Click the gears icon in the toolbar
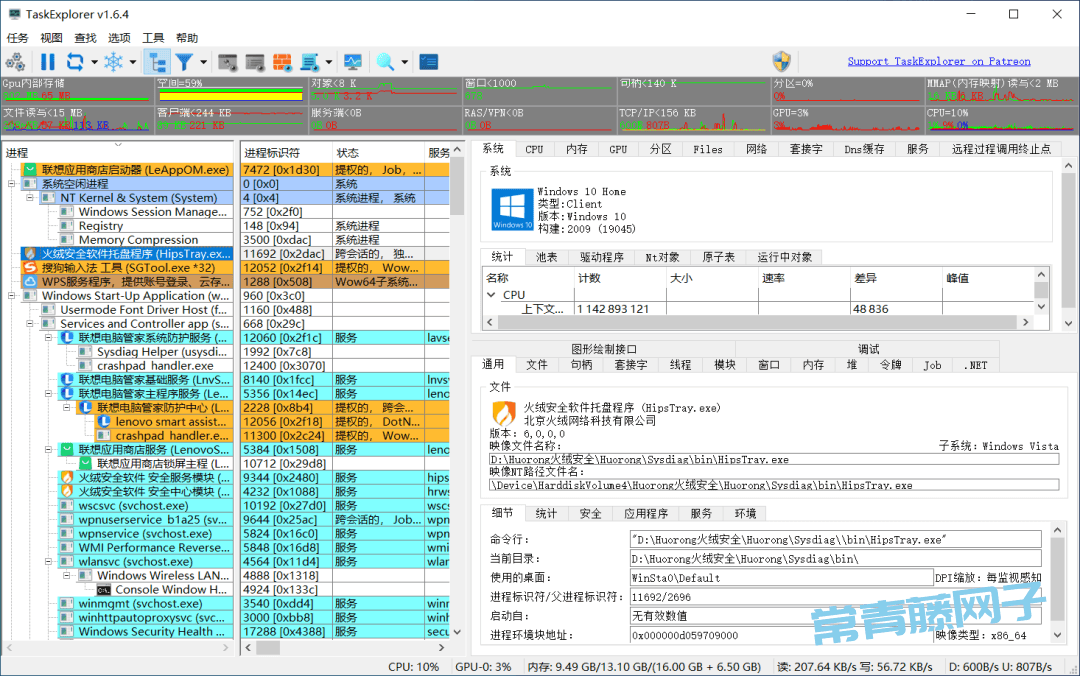This screenshot has height=676, width=1080. (x=15, y=62)
